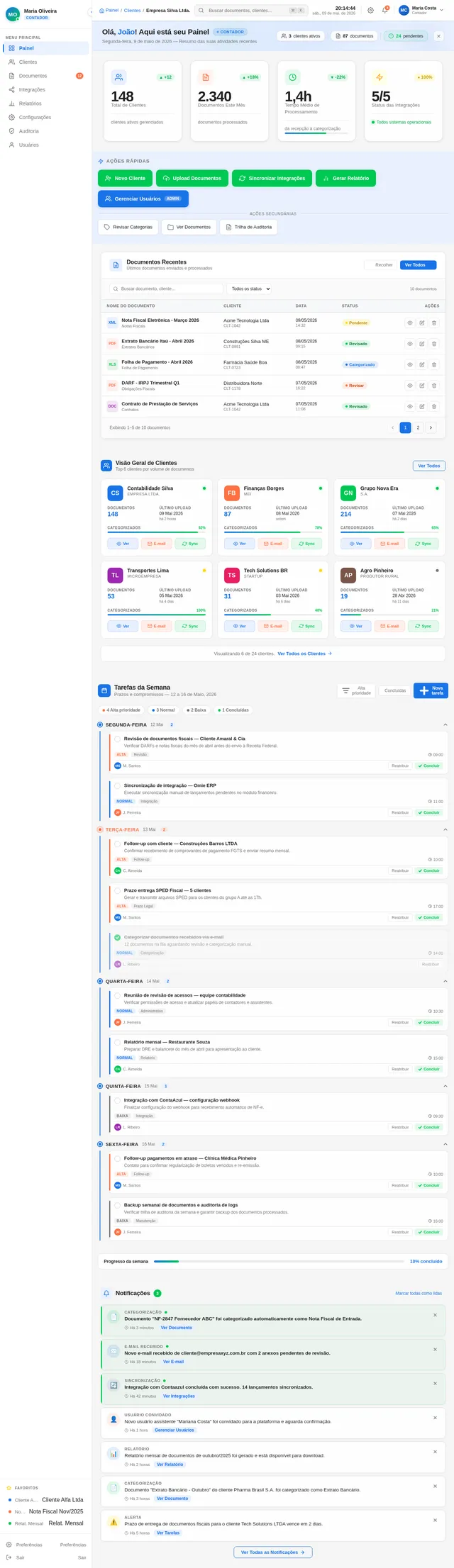
Task: Focus the top search documents field
Action: (251, 11)
